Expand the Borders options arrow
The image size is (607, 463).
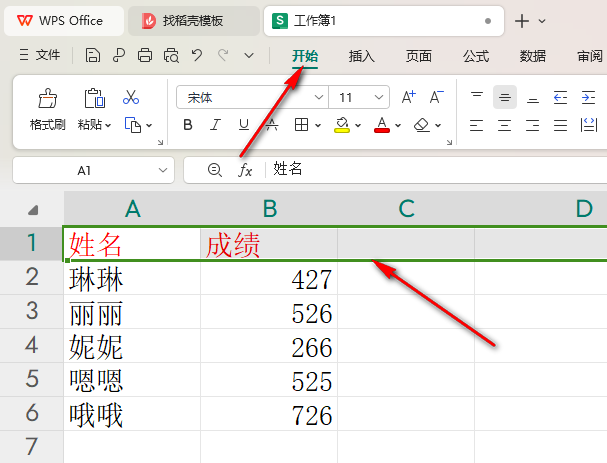click(318, 125)
